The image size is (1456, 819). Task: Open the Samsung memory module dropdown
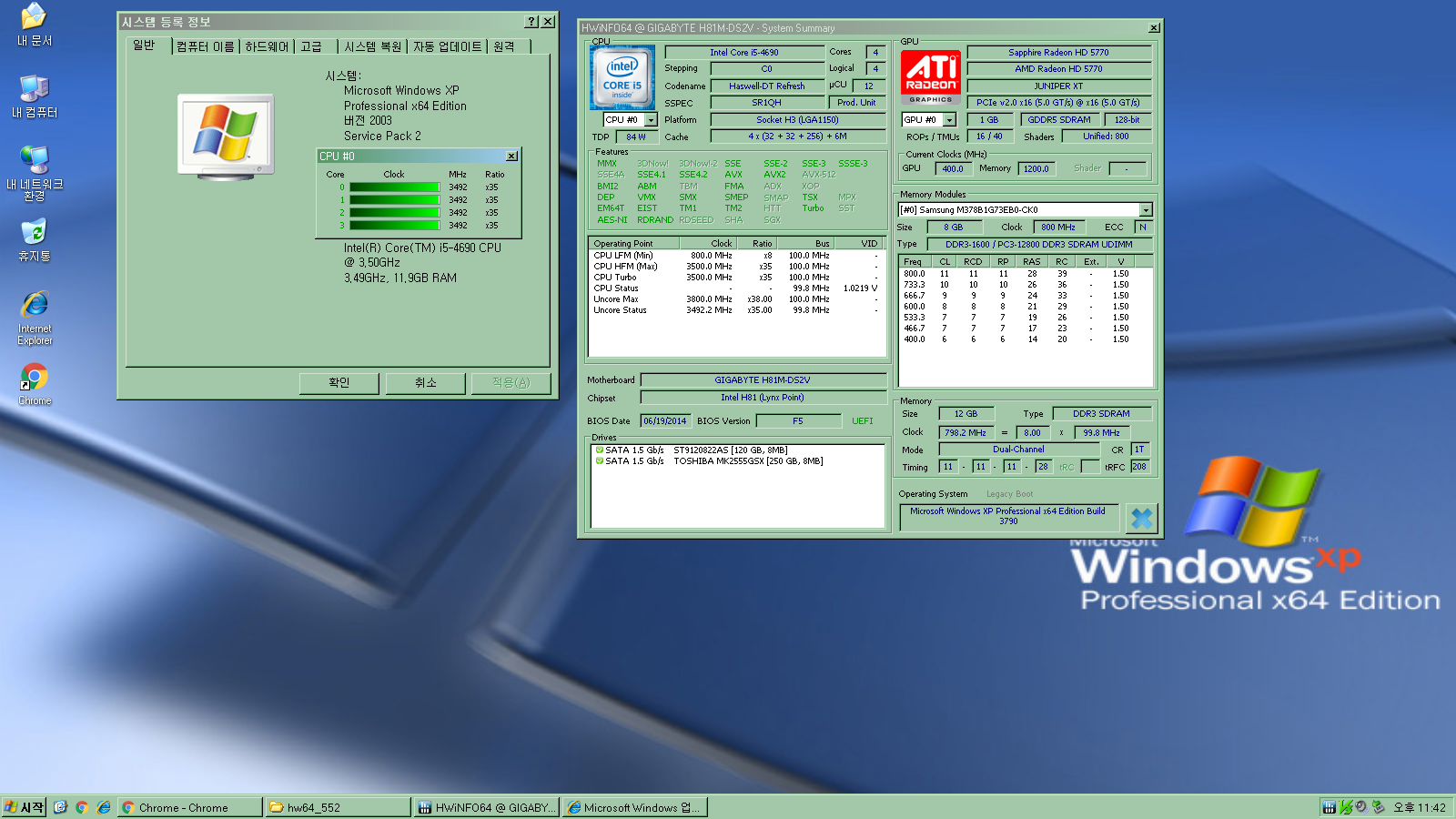click(x=1146, y=210)
